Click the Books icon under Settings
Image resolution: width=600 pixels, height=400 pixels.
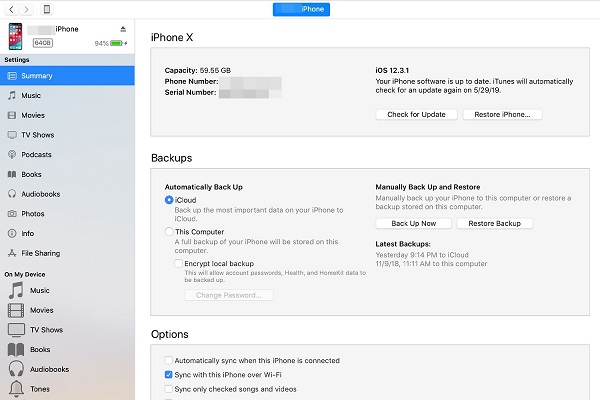point(12,174)
